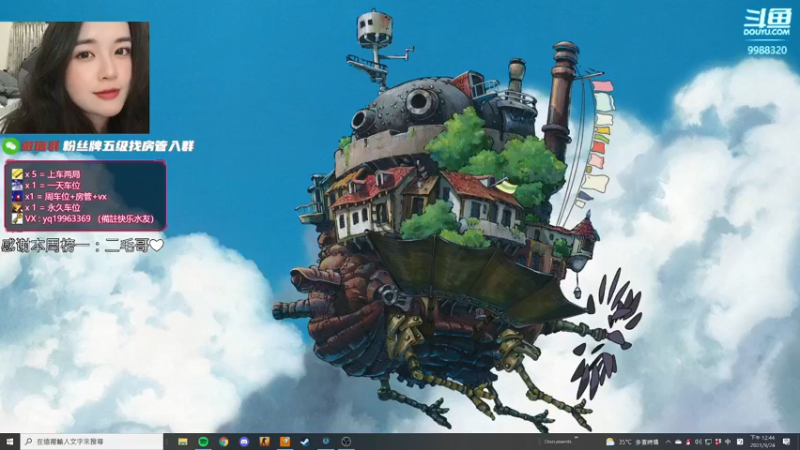Image resolution: width=800 pixels, height=450 pixels.
Task: Open File Explorer from the taskbar
Action: pyautogui.click(x=183, y=441)
